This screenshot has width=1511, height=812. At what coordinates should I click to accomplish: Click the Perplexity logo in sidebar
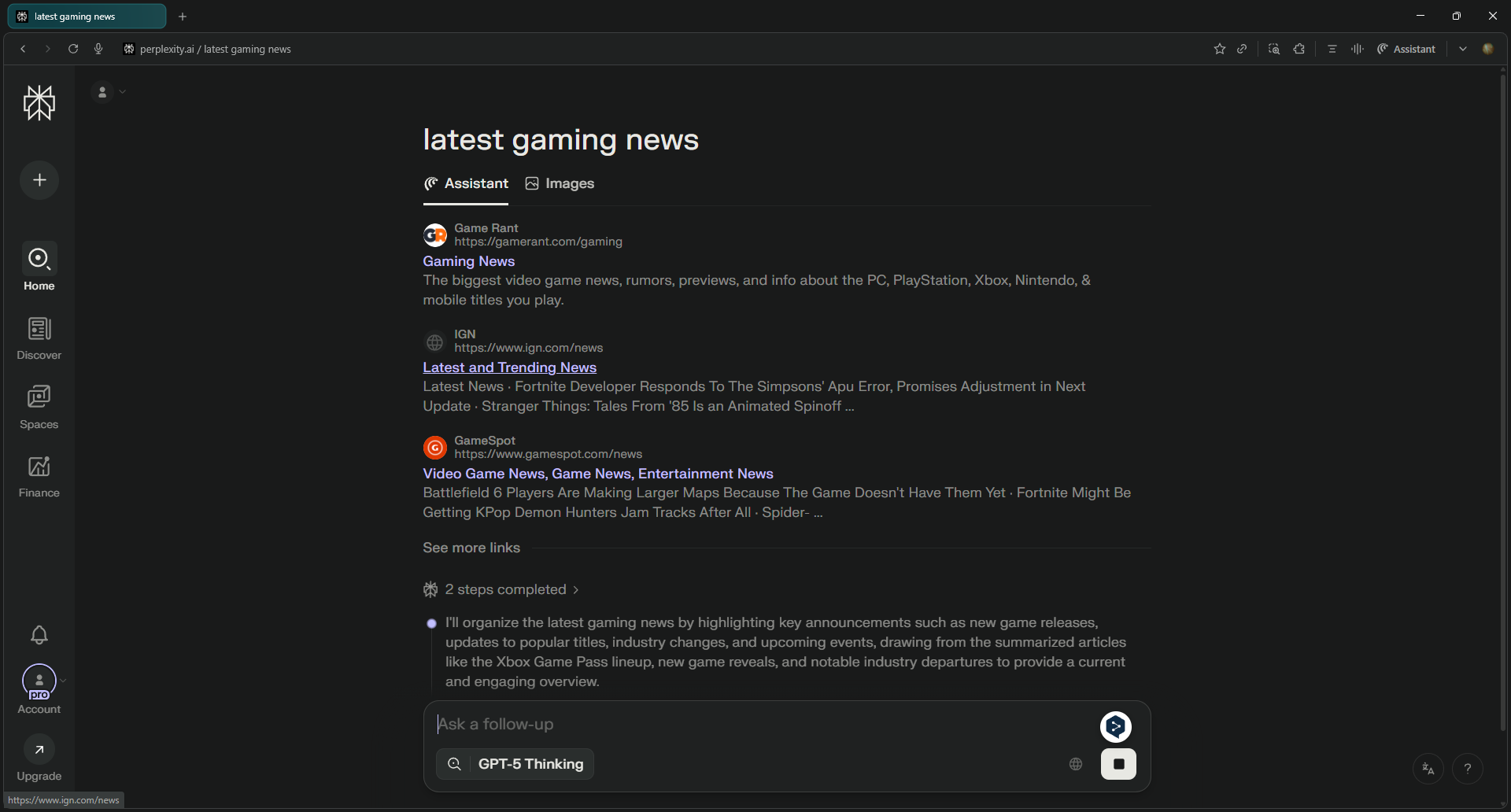tap(39, 103)
